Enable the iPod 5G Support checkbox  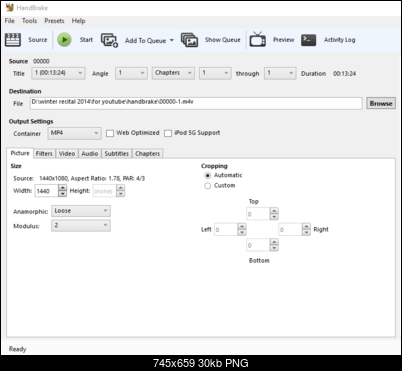click(168, 133)
